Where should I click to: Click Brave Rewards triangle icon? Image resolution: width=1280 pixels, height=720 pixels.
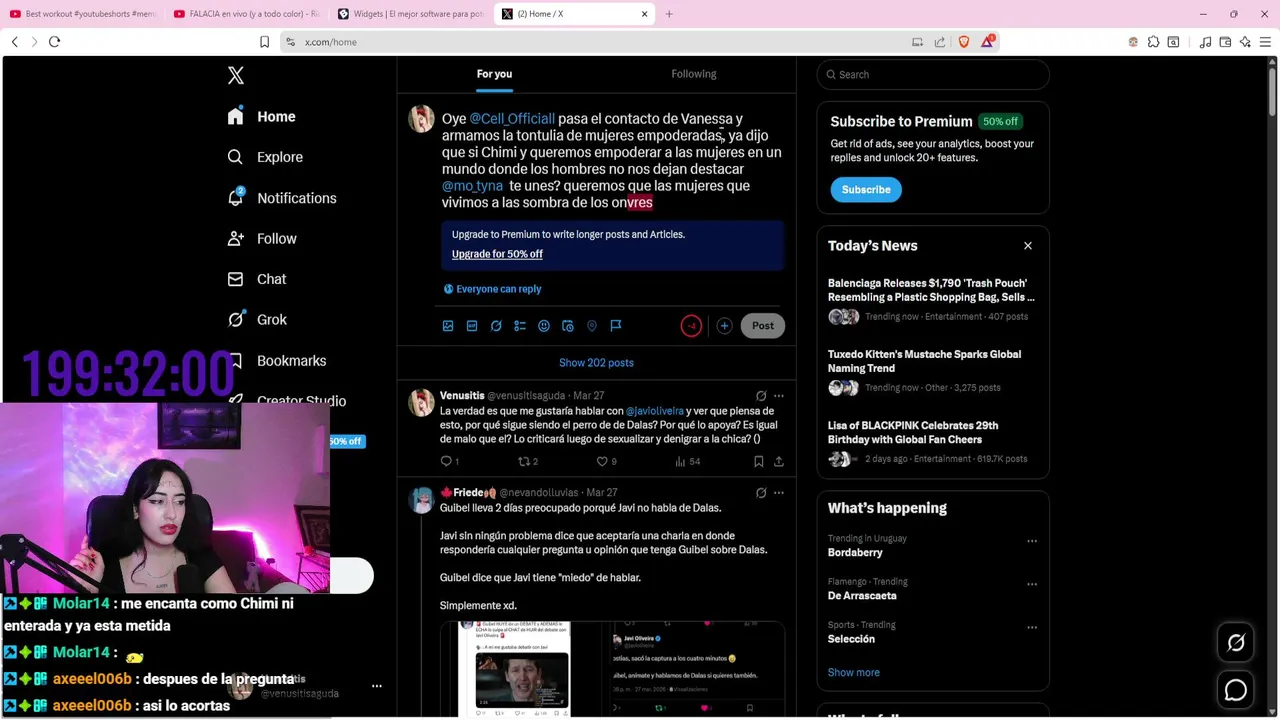point(987,42)
